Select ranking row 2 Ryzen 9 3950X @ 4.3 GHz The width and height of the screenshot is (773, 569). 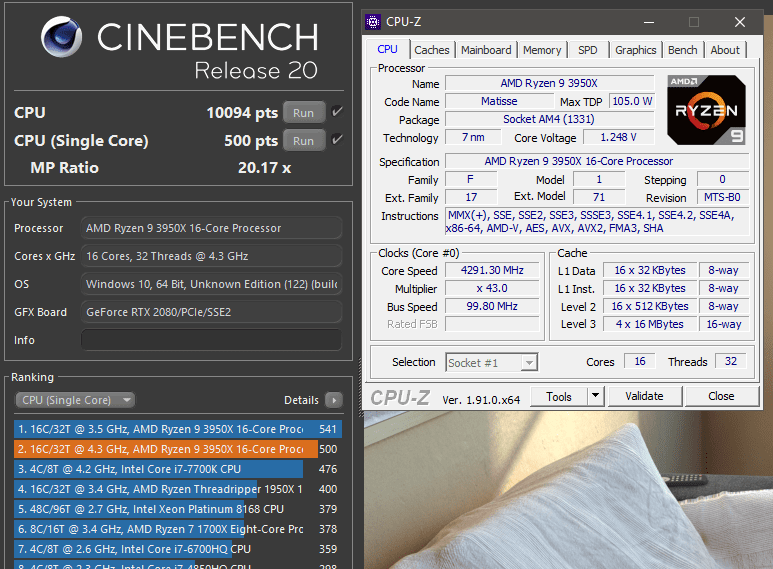click(177, 449)
